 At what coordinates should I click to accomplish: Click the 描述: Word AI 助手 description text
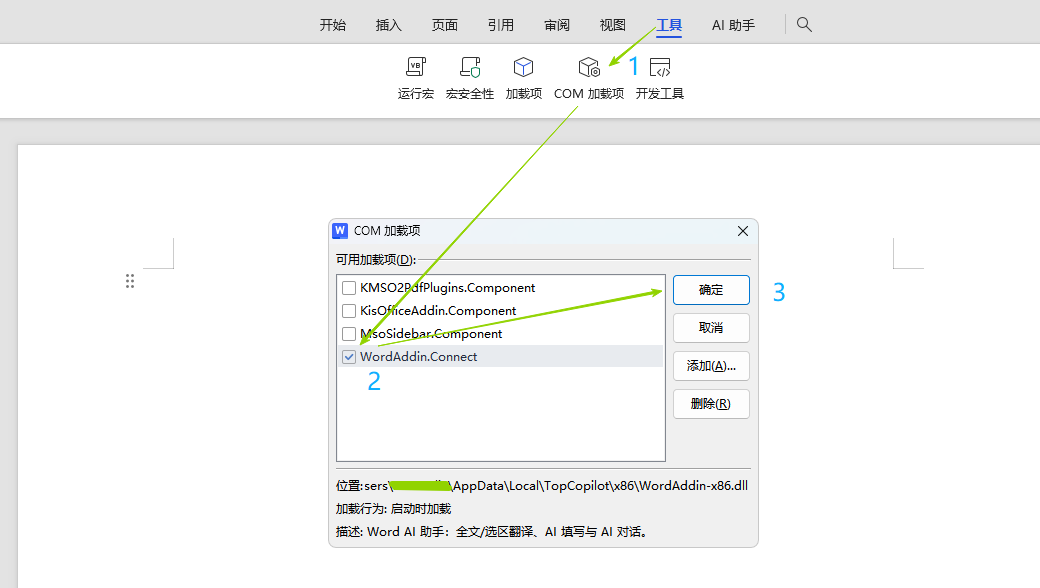[x=491, y=532]
